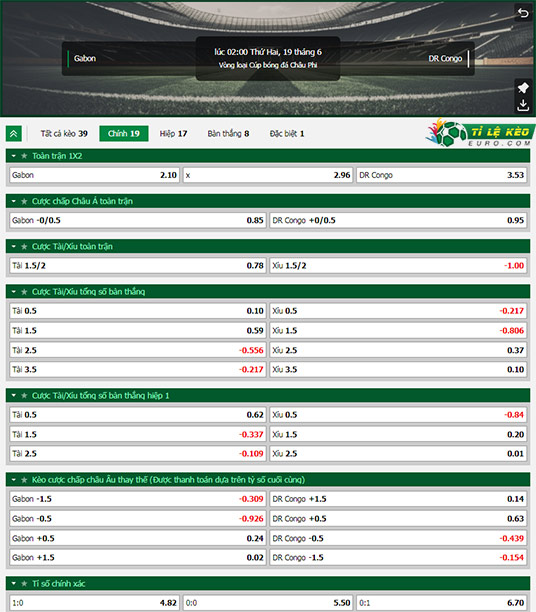Select DR Congo -0.5 at -0.439
The width and height of the screenshot is (536, 612).
pos(398,538)
